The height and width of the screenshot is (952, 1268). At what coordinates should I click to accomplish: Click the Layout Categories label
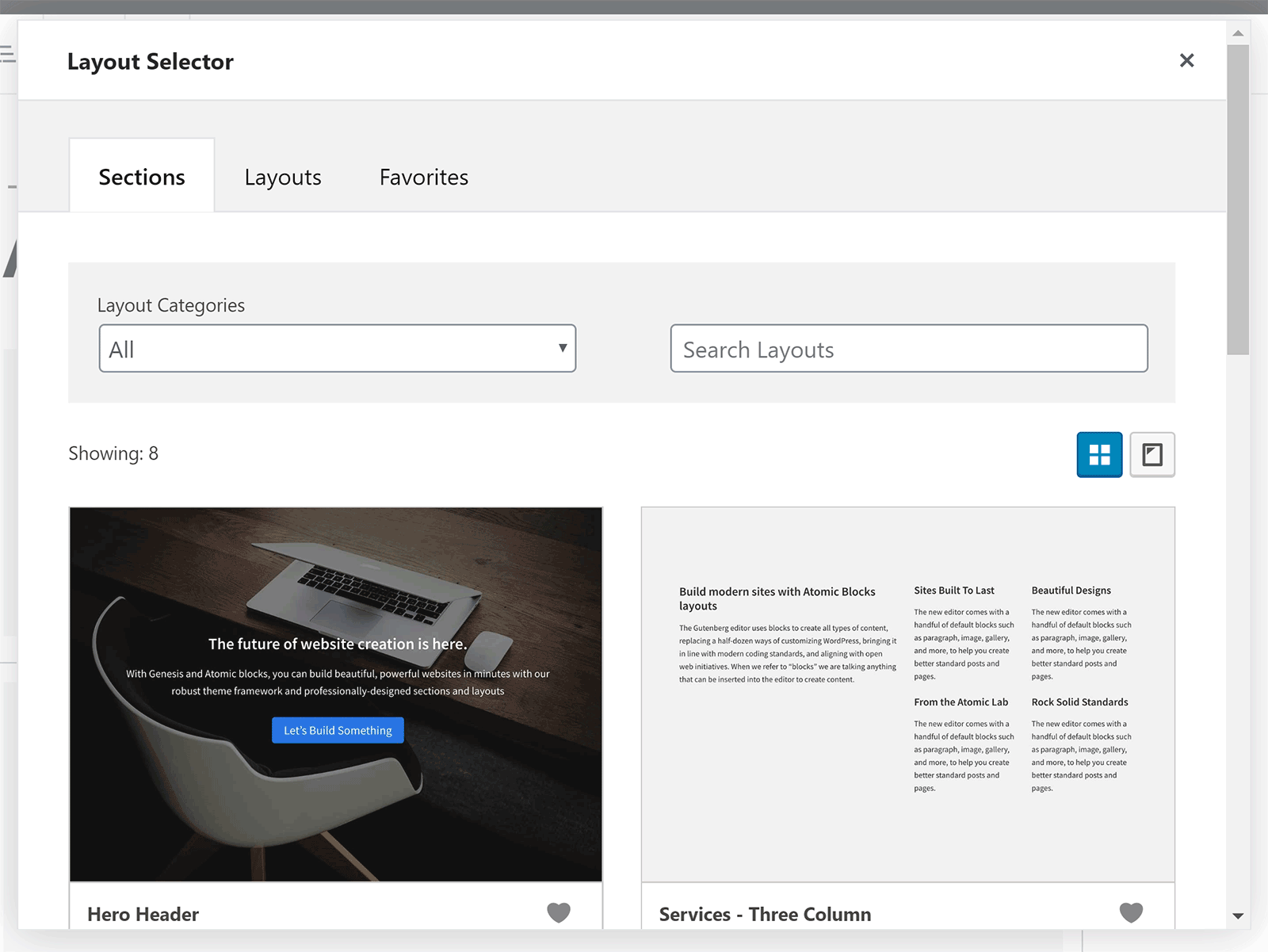(171, 305)
